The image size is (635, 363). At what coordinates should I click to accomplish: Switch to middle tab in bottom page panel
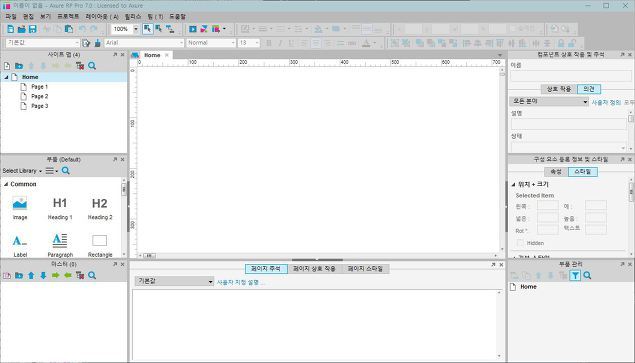314,269
